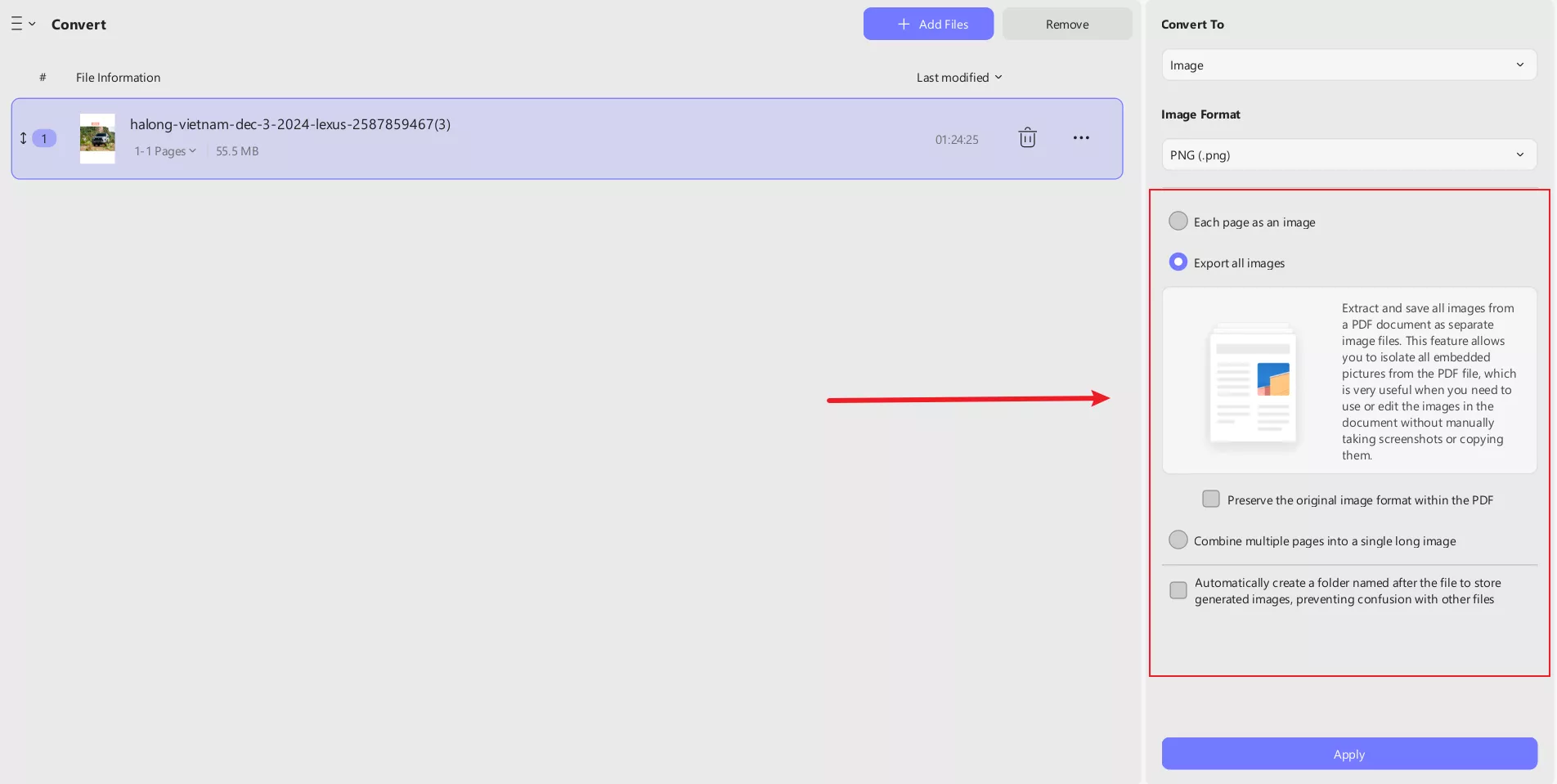The image size is (1557, 784).
Task: Click the reorder arrows icon on row 1
Action: point(24,138)
